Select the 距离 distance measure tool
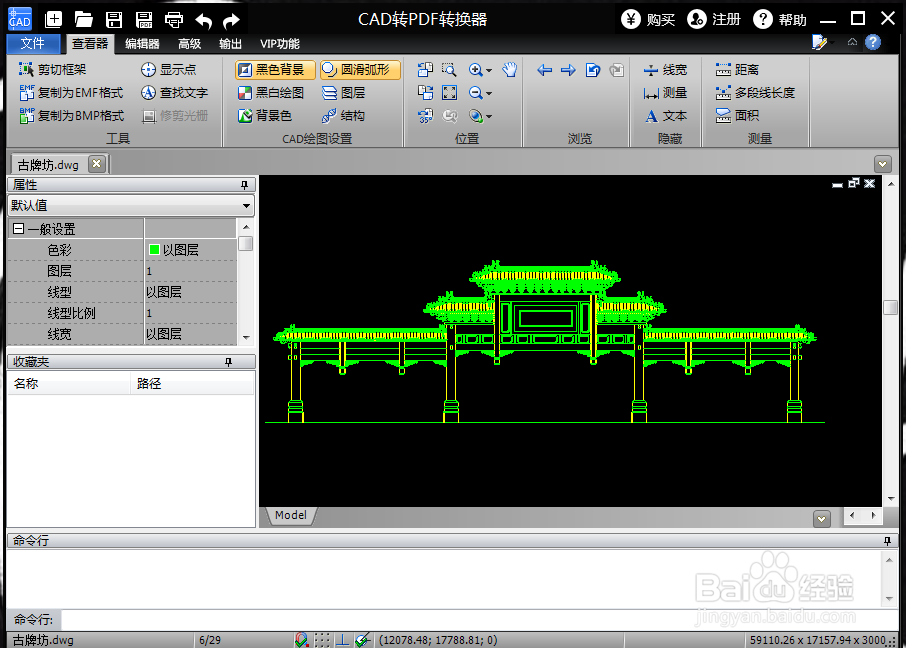 click(x=737, y=70)
